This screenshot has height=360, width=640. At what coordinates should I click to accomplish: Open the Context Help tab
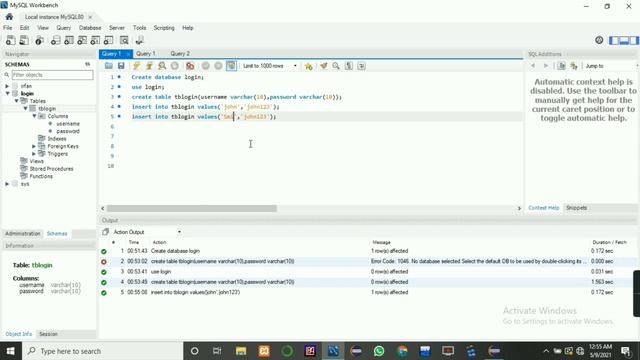pyautogui.click(x=543, y=208)
